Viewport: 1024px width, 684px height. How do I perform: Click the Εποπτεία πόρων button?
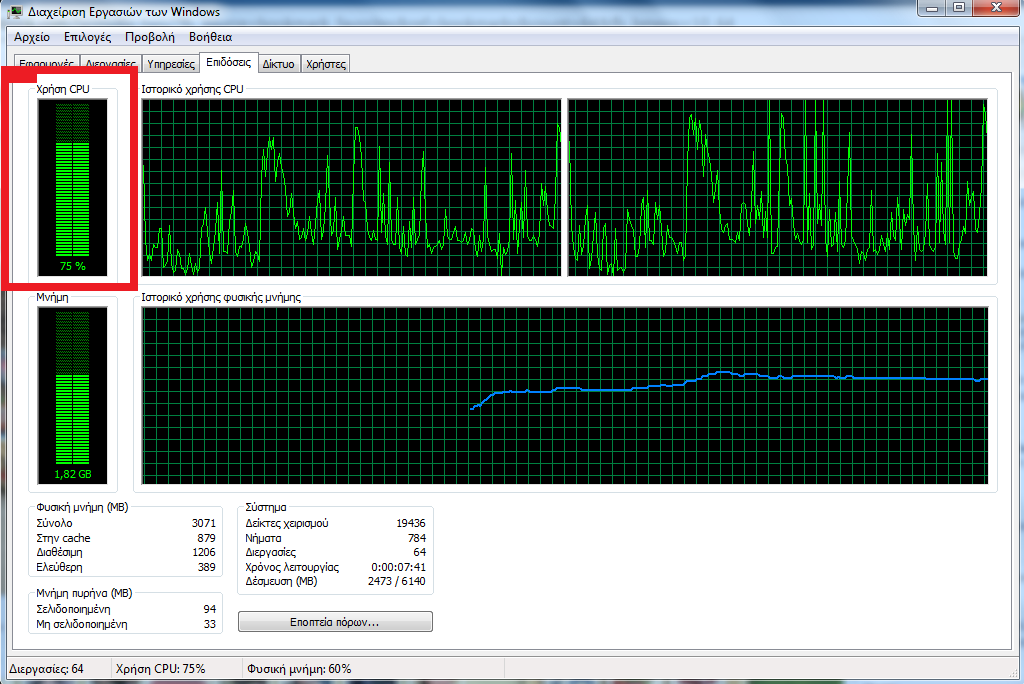pos(335,622)
